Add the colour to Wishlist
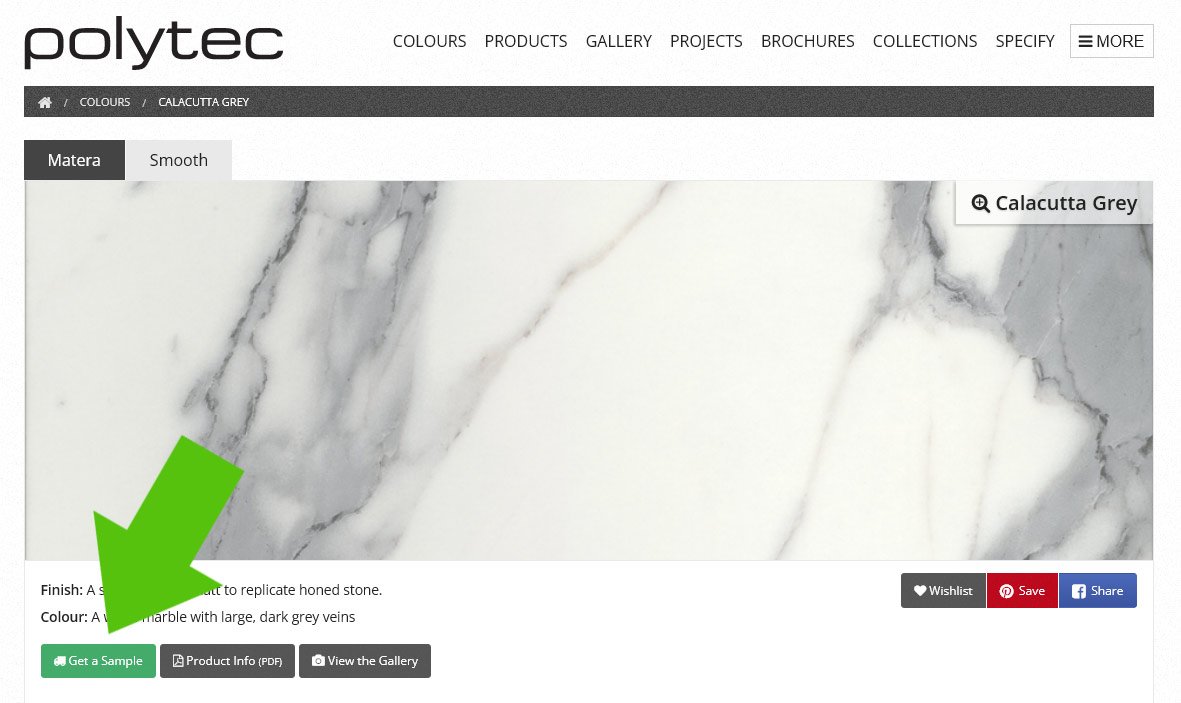Image resolution: width=1181 pixels, height=703 pixels. 943,591
